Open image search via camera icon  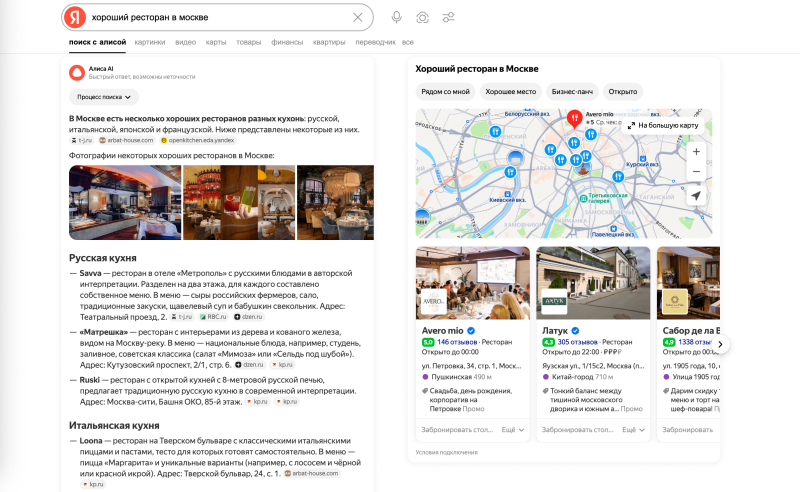tap(423, 17)
